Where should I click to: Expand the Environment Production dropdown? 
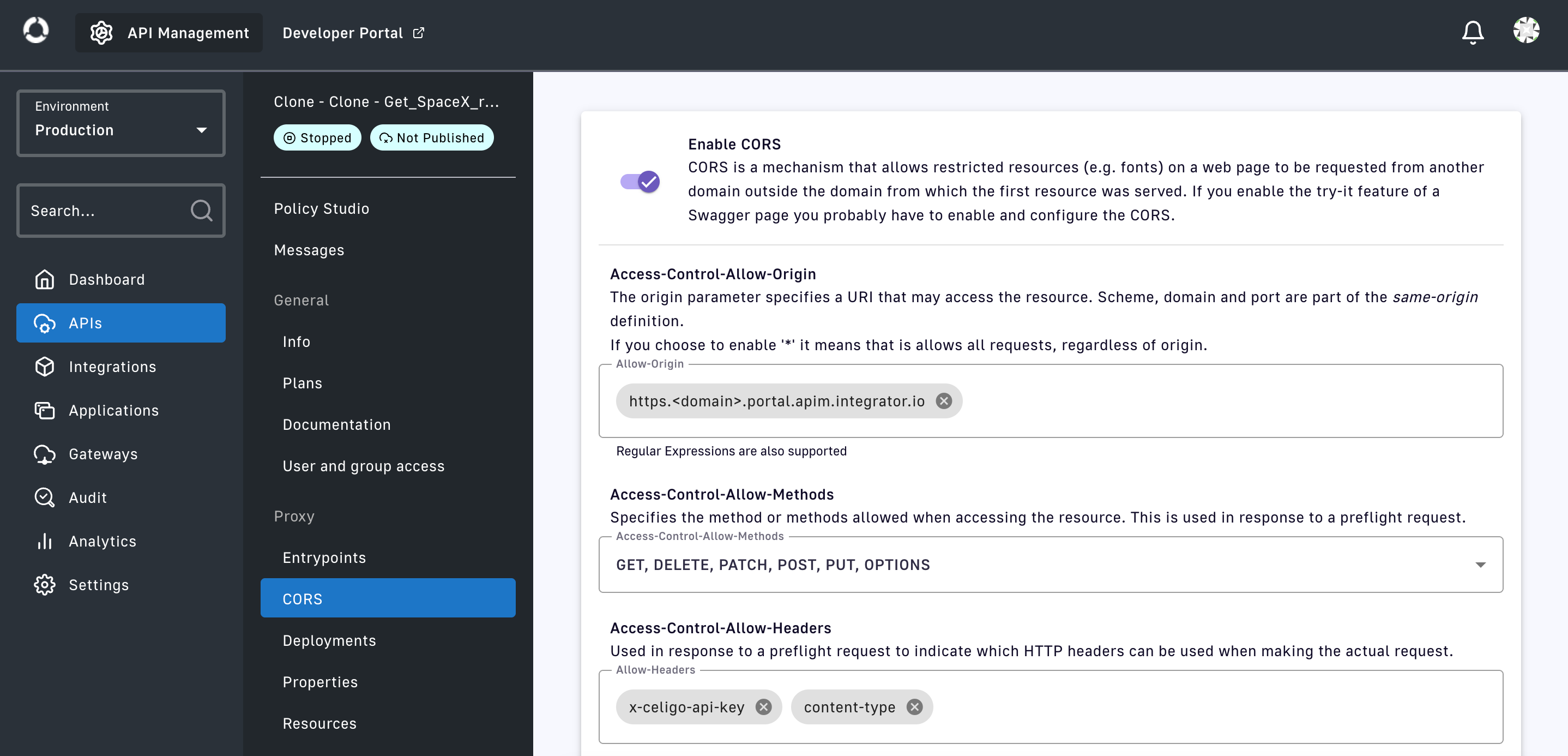click(121, 123)
